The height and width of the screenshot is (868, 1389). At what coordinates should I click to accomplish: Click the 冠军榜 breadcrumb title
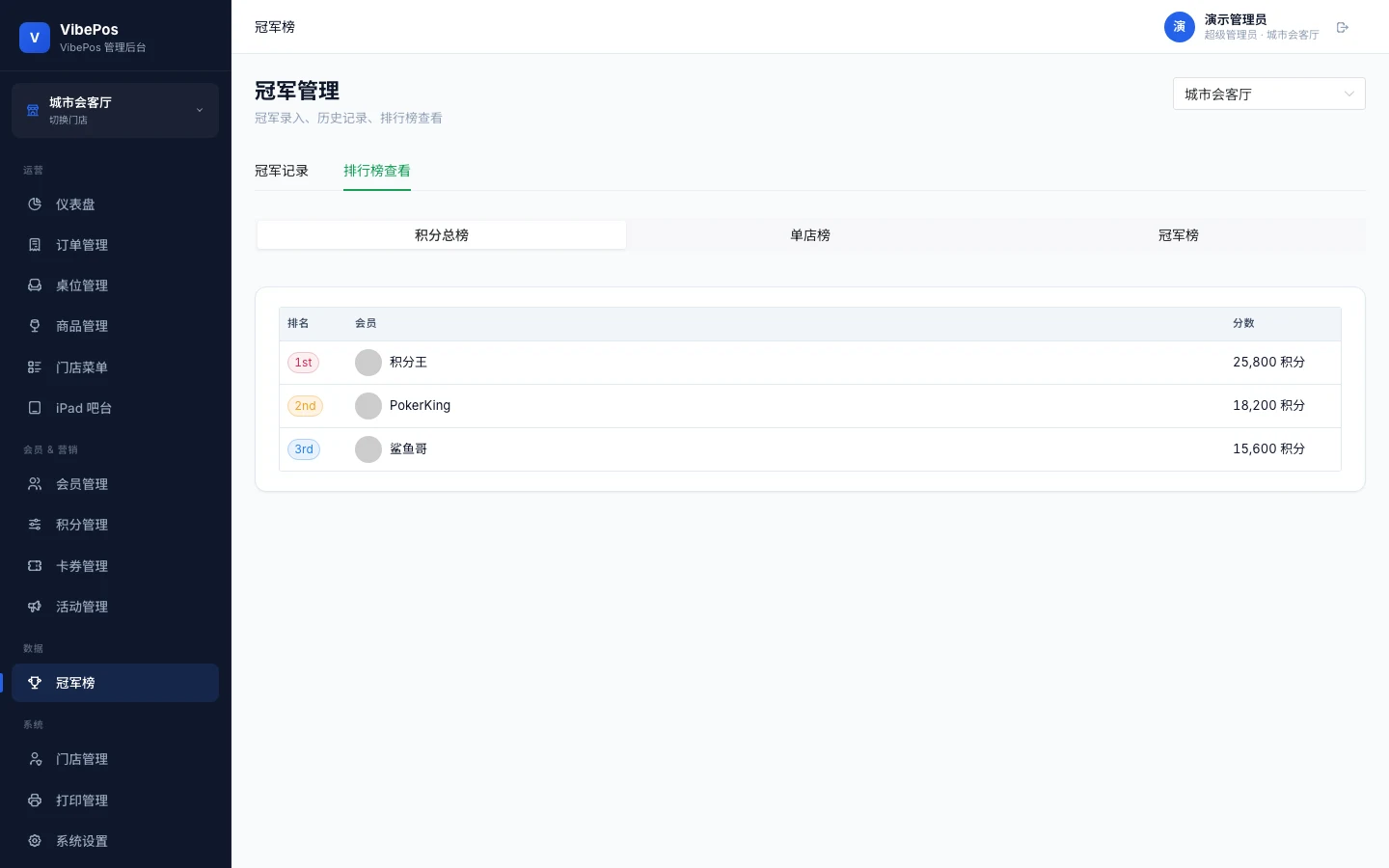click(x=275, y=27)
